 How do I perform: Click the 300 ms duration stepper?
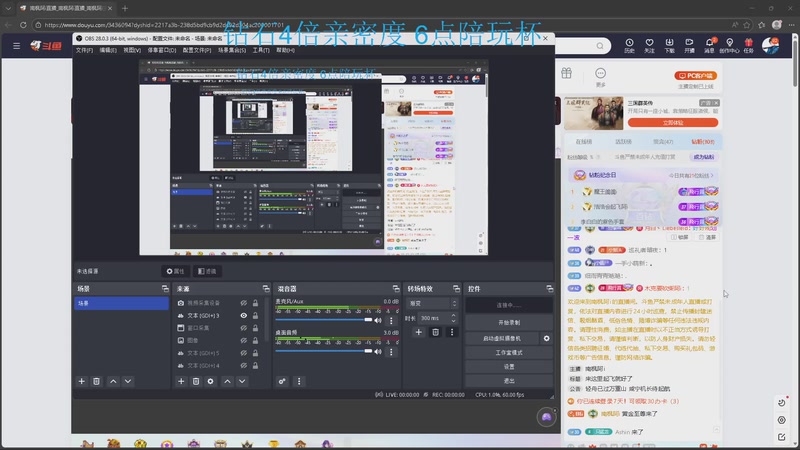coord(453,318)
